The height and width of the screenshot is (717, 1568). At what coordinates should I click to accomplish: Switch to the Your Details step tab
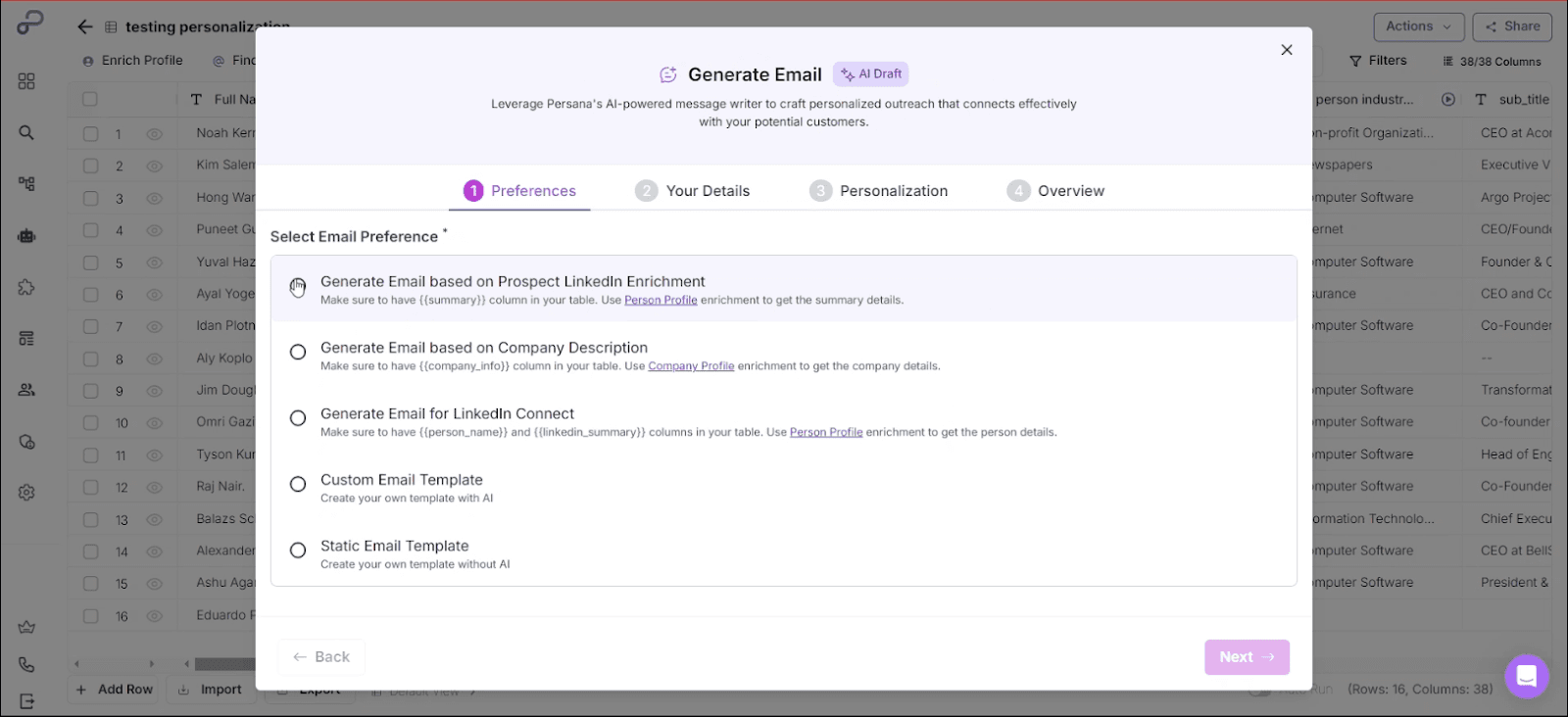coord(692,191)
